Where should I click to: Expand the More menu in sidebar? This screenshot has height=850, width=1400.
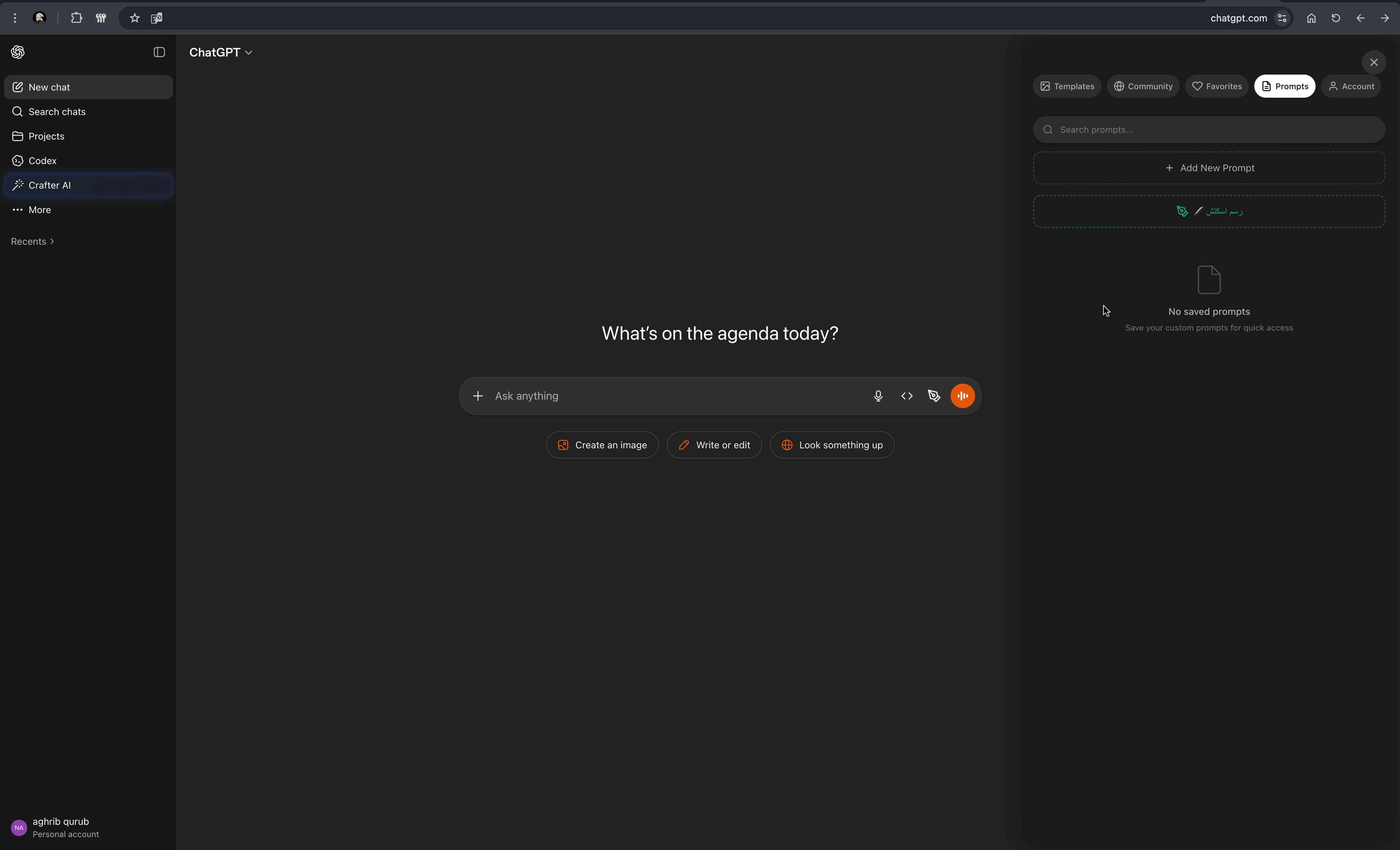39,210
